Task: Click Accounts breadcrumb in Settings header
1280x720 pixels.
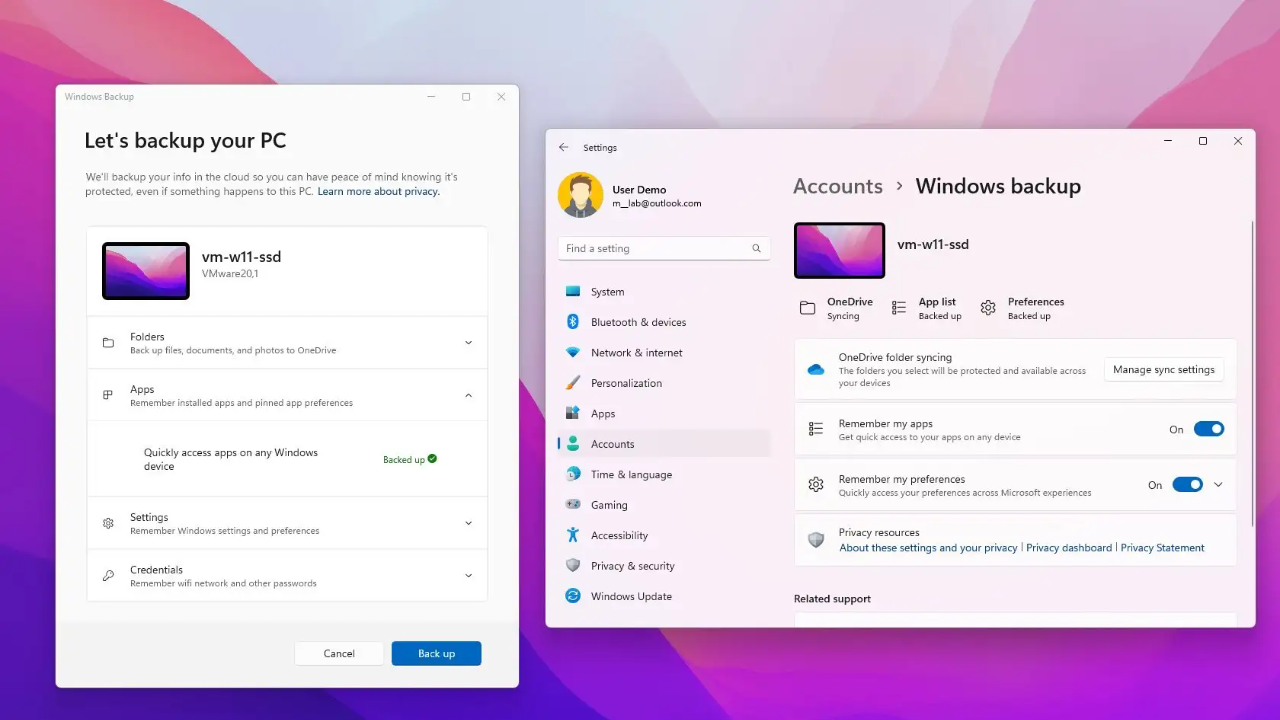Action: pos(838,186)
